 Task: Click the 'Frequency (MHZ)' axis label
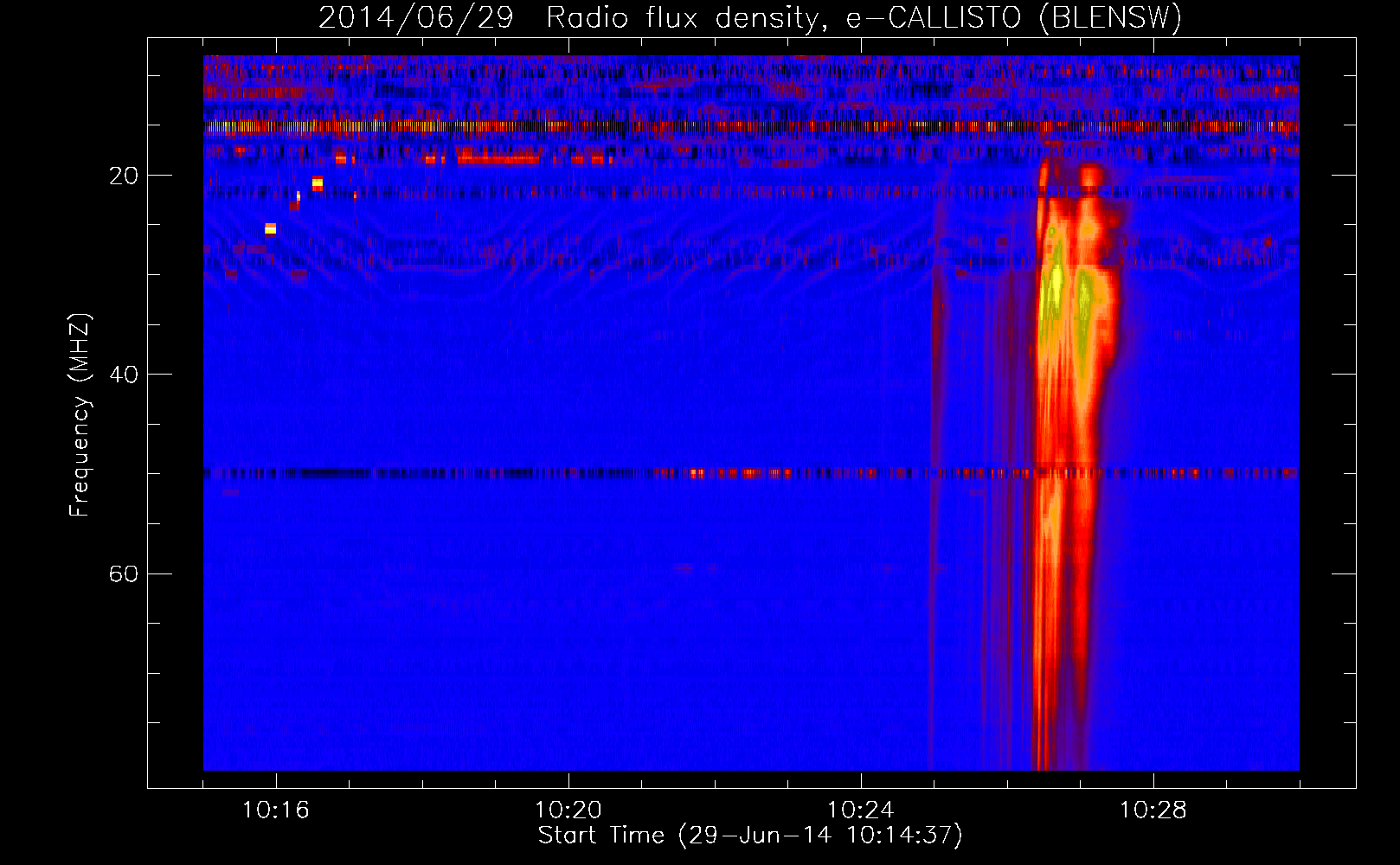pos(80,415)
